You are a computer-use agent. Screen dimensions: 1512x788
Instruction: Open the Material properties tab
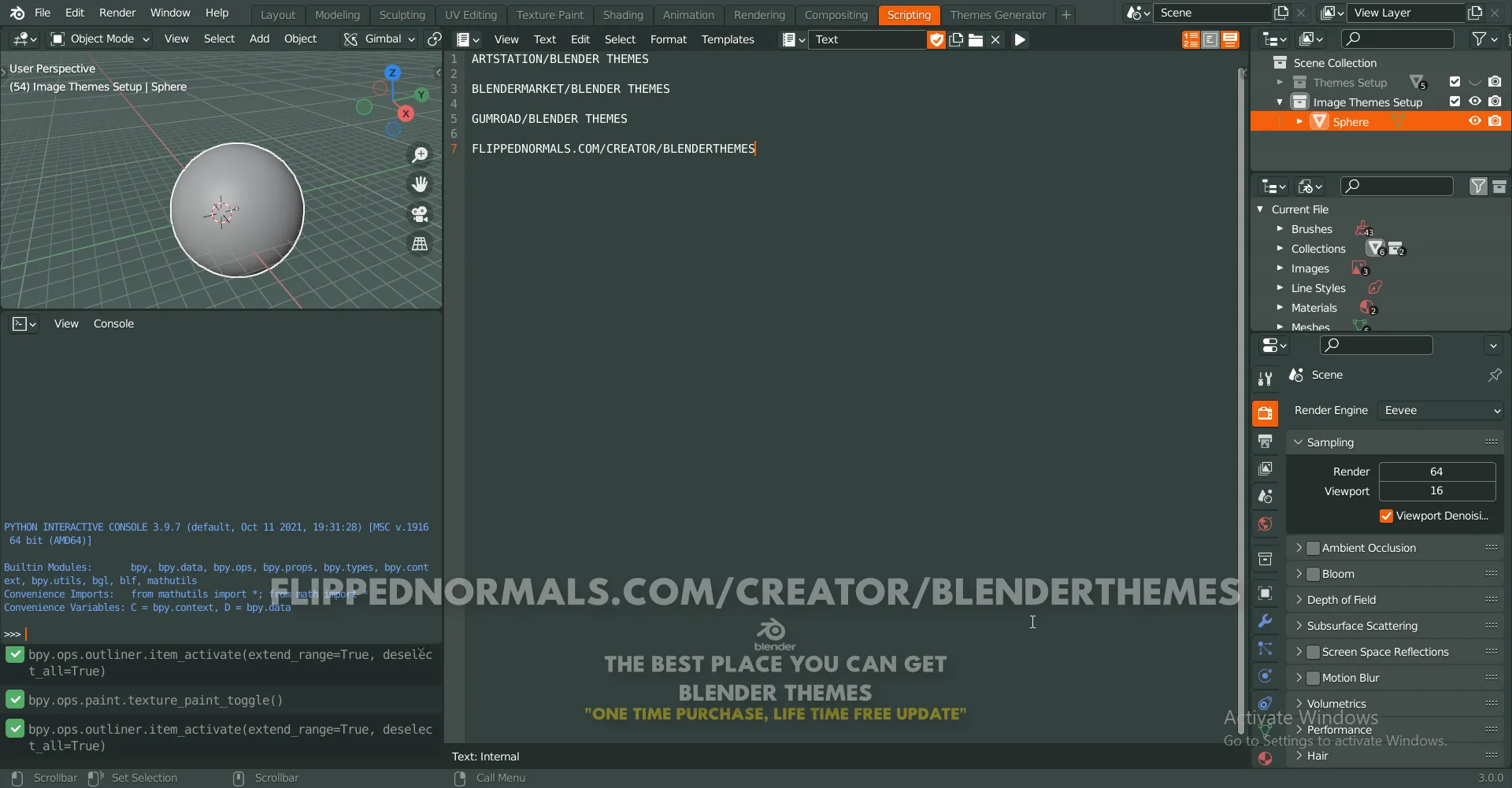pos(1265,758)
